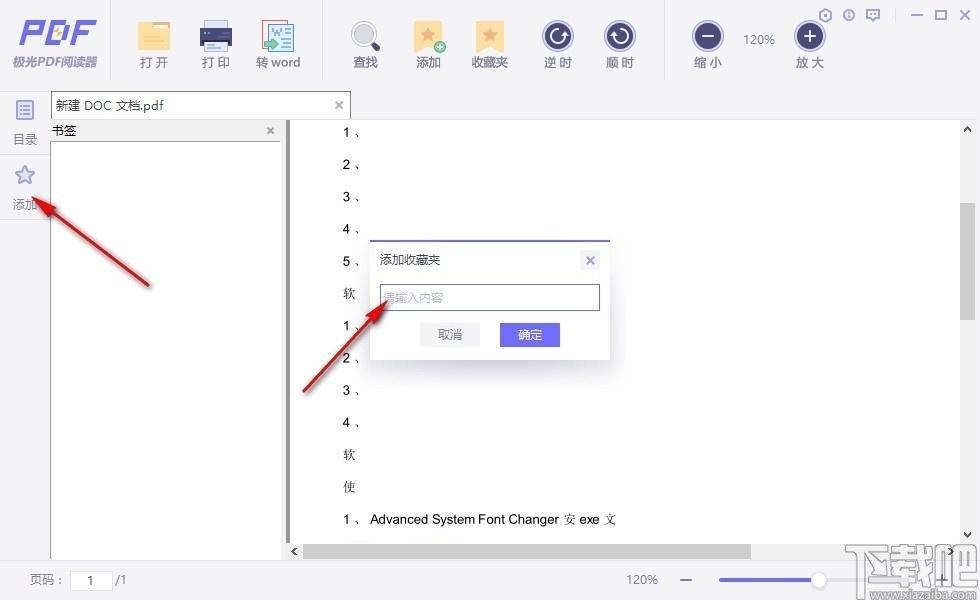Rotate counterclockwise with 逆时 icon
This screenshot has height=600, width=980.
click(558, 36)
